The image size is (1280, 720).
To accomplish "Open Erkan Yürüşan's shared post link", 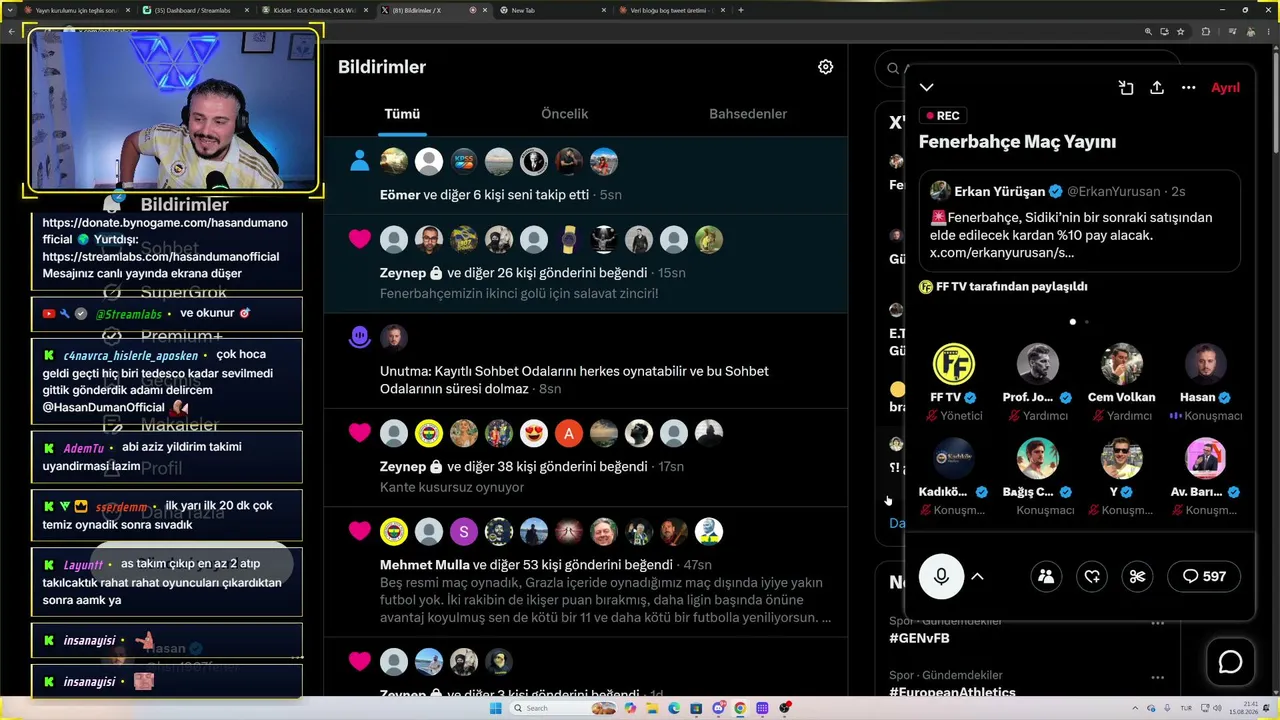I will tap(1002, 253).
